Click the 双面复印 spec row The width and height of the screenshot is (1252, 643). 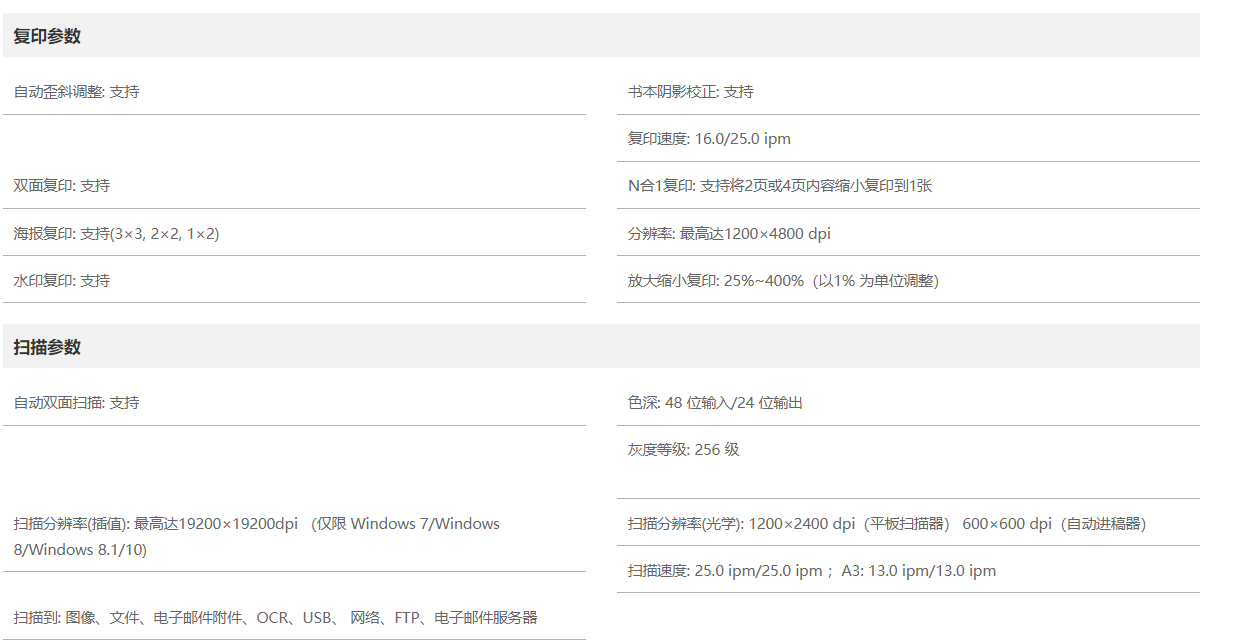pos(62,186)
